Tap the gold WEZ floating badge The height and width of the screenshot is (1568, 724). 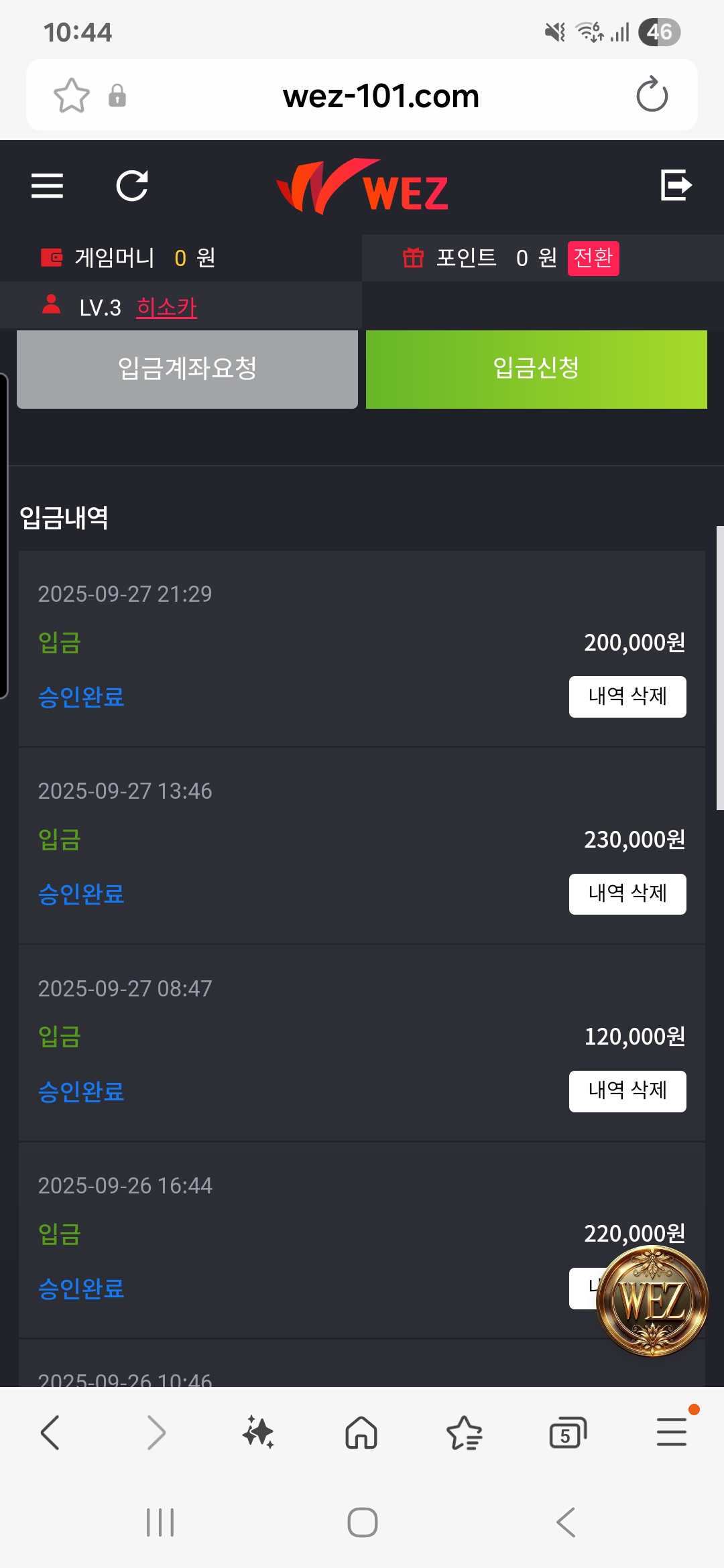pyautogui.click(x=652, y=1301)
